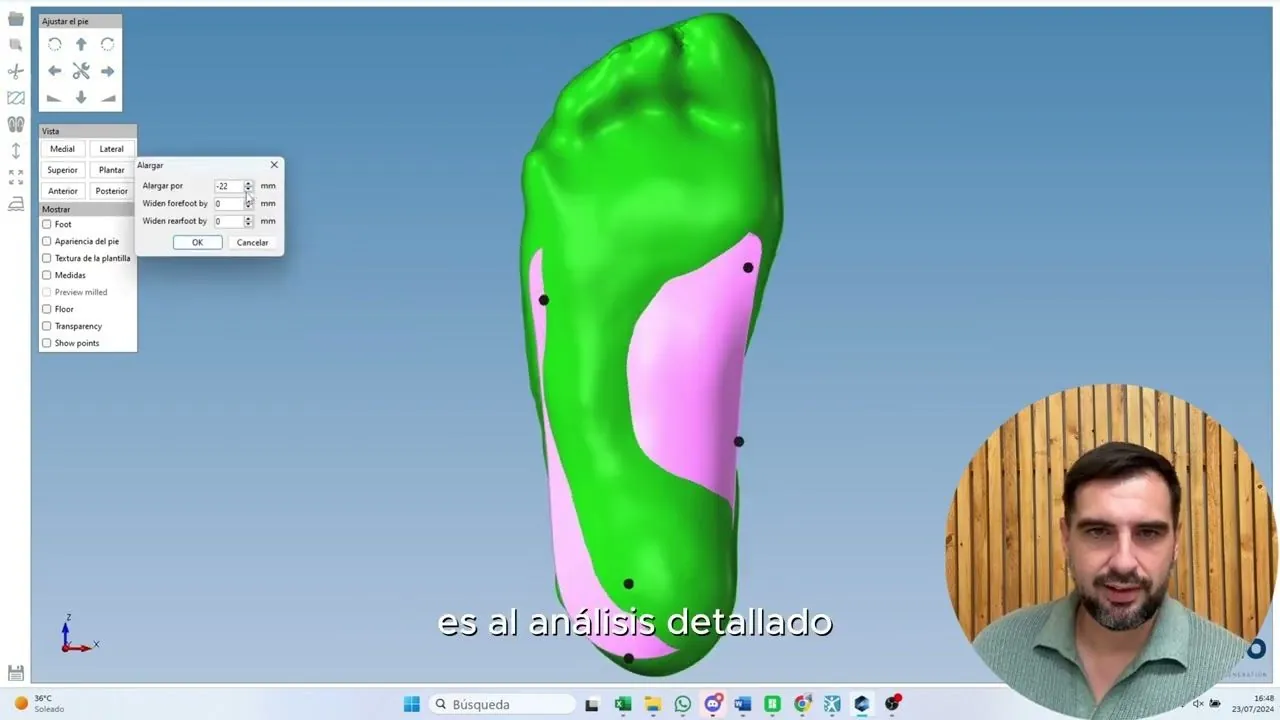Switch to the Posterior view

pos(111,191)
